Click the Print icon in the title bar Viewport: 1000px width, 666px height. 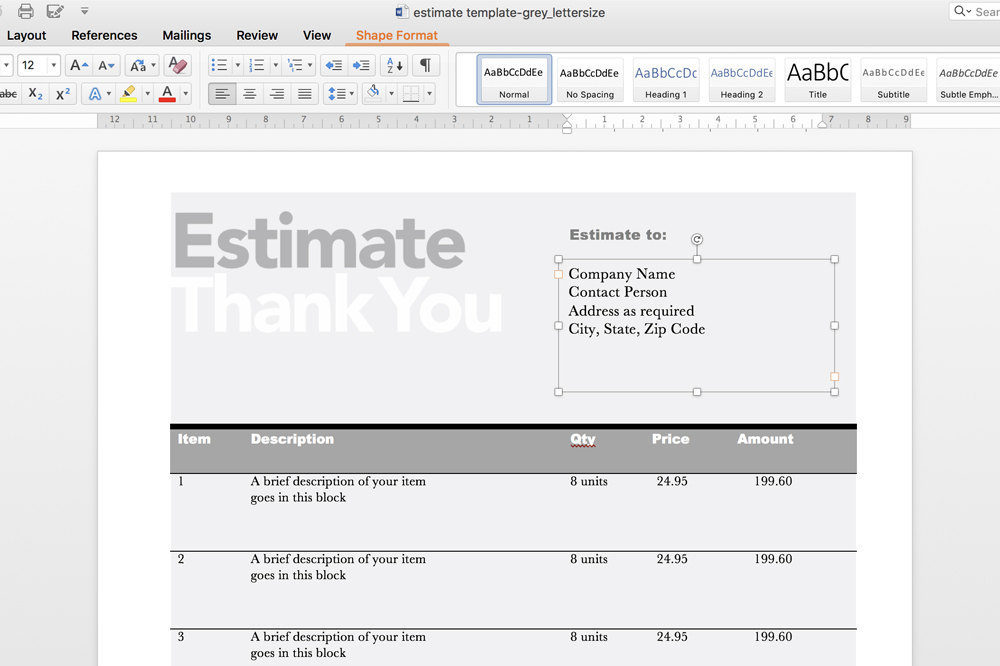point(26,11)
